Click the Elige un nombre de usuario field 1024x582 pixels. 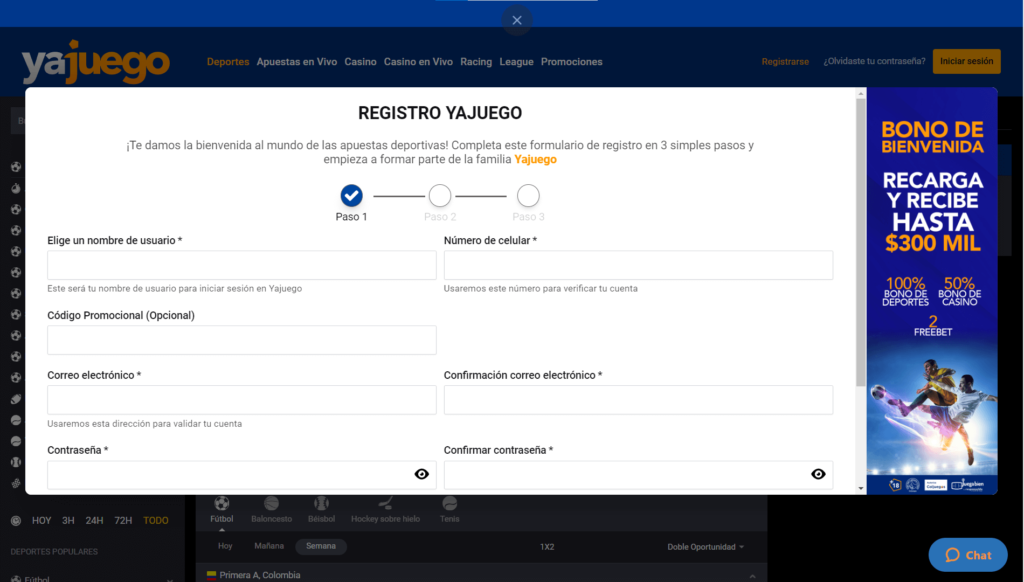point(242,265)
